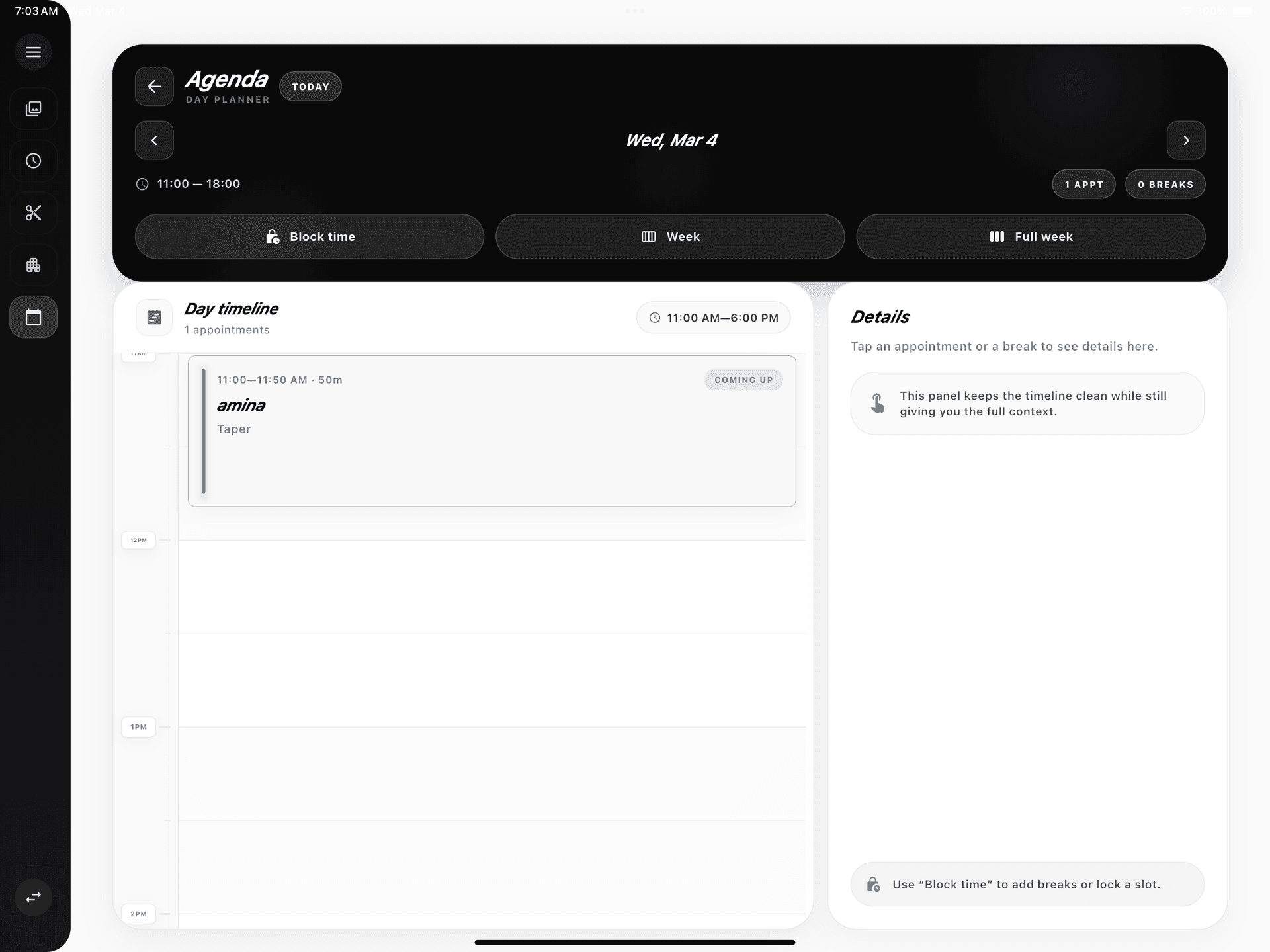The width and height of the screenshot is (1270, 952).
Task: Open the 11:00 AM—6:00 PM time range pill
Action: click(713, 318)
